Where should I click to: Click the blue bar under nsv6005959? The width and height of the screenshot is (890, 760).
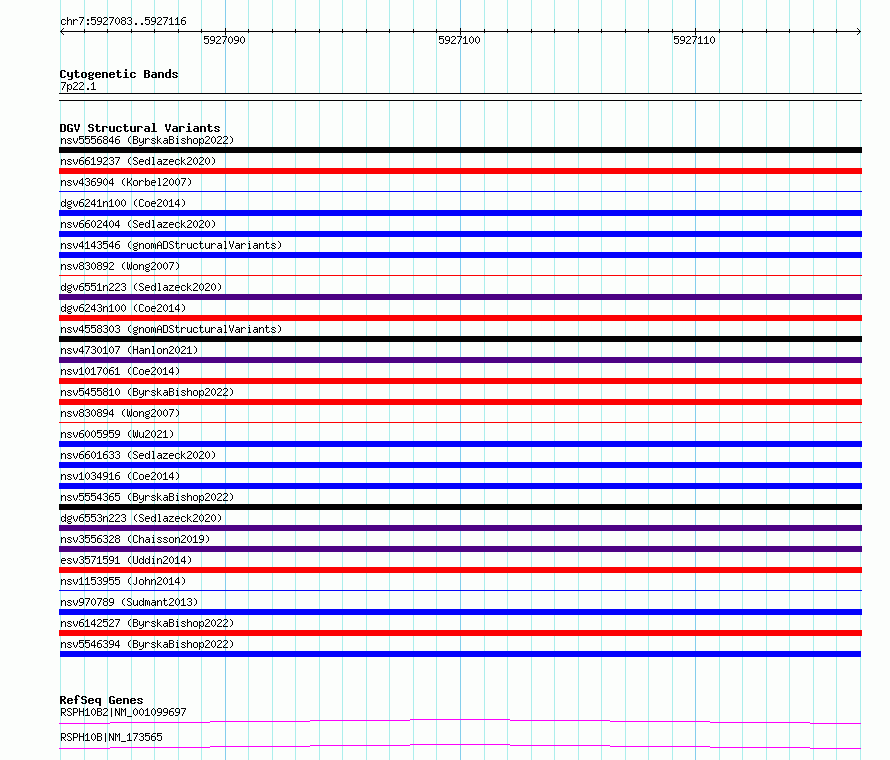point(460,444)
